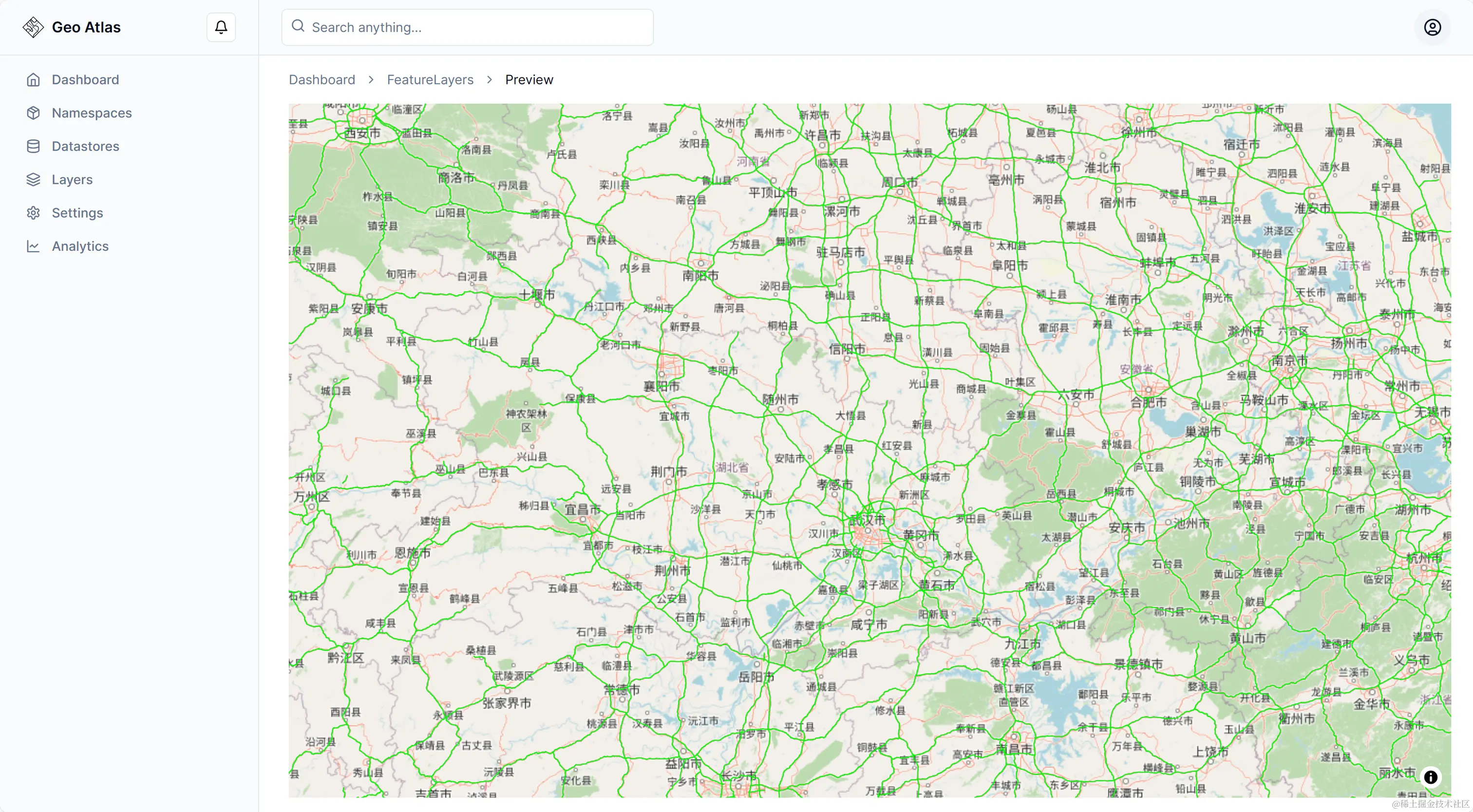Select the Dashboard home icon
The width and height of the screenshot is (1473, 812).
pos(33,79)
